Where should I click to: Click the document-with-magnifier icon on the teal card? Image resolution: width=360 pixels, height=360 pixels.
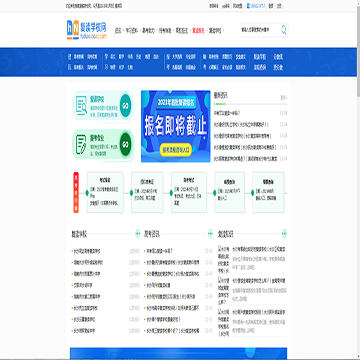(x=81, y=105)
